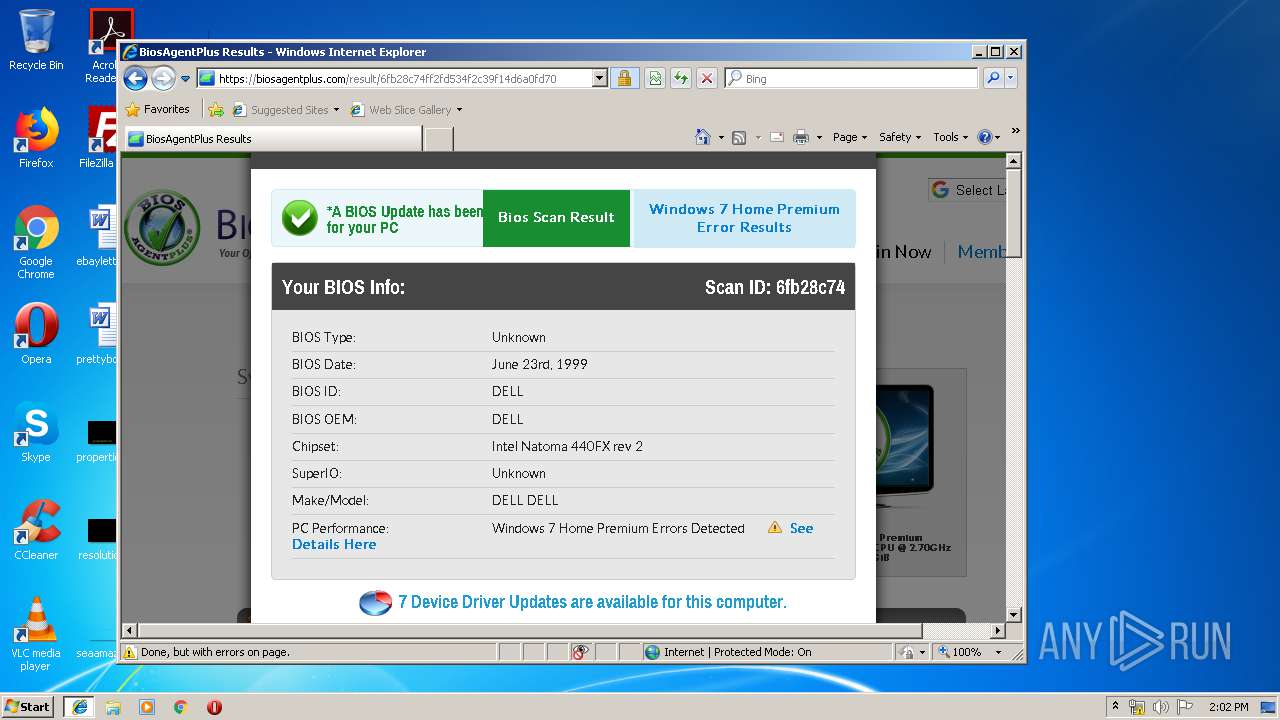The image size is (1280, 720).
Task: Click inside the Bing search box
Action: point(859,78)
